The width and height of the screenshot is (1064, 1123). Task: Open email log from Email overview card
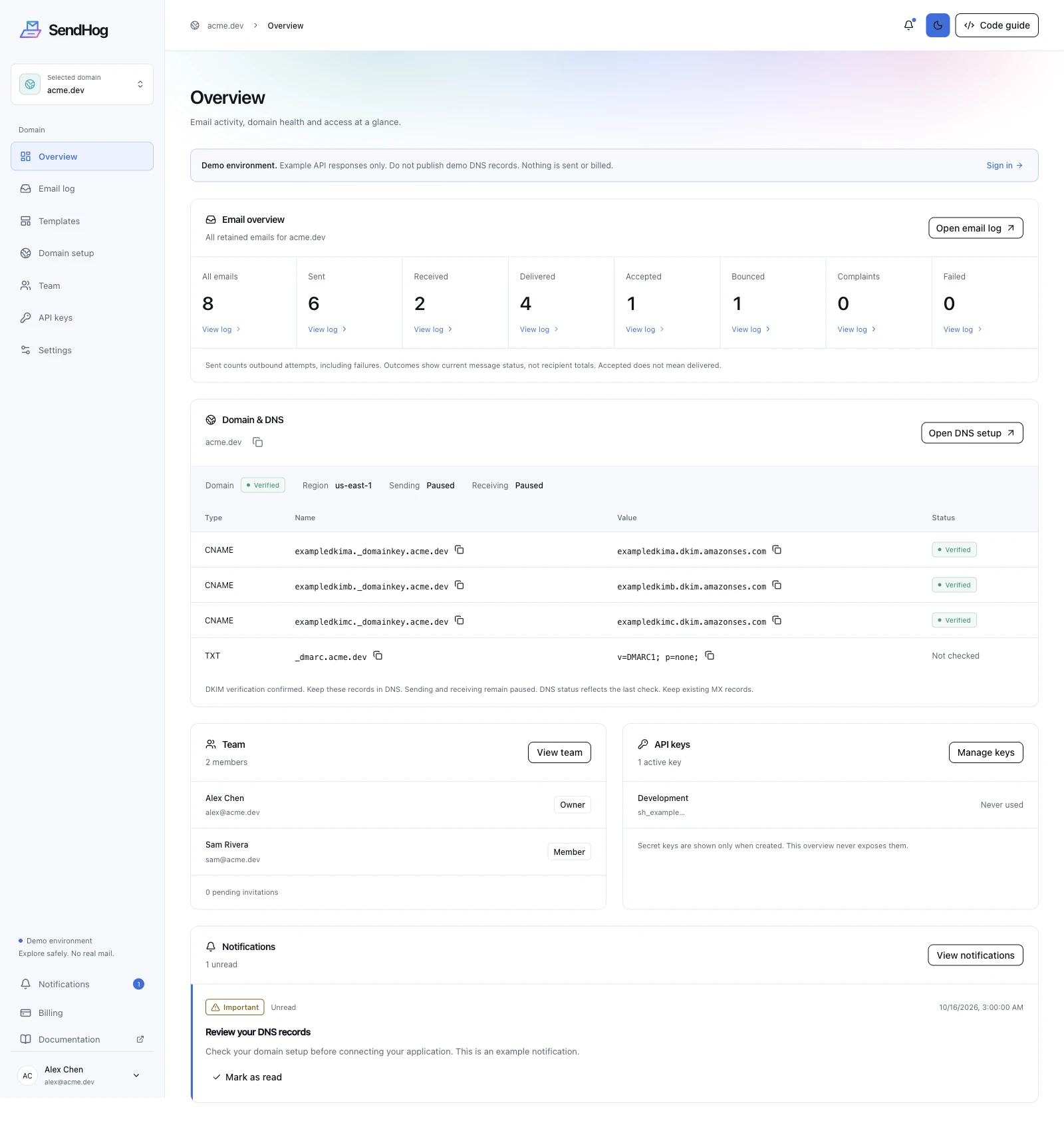[976, 228]
